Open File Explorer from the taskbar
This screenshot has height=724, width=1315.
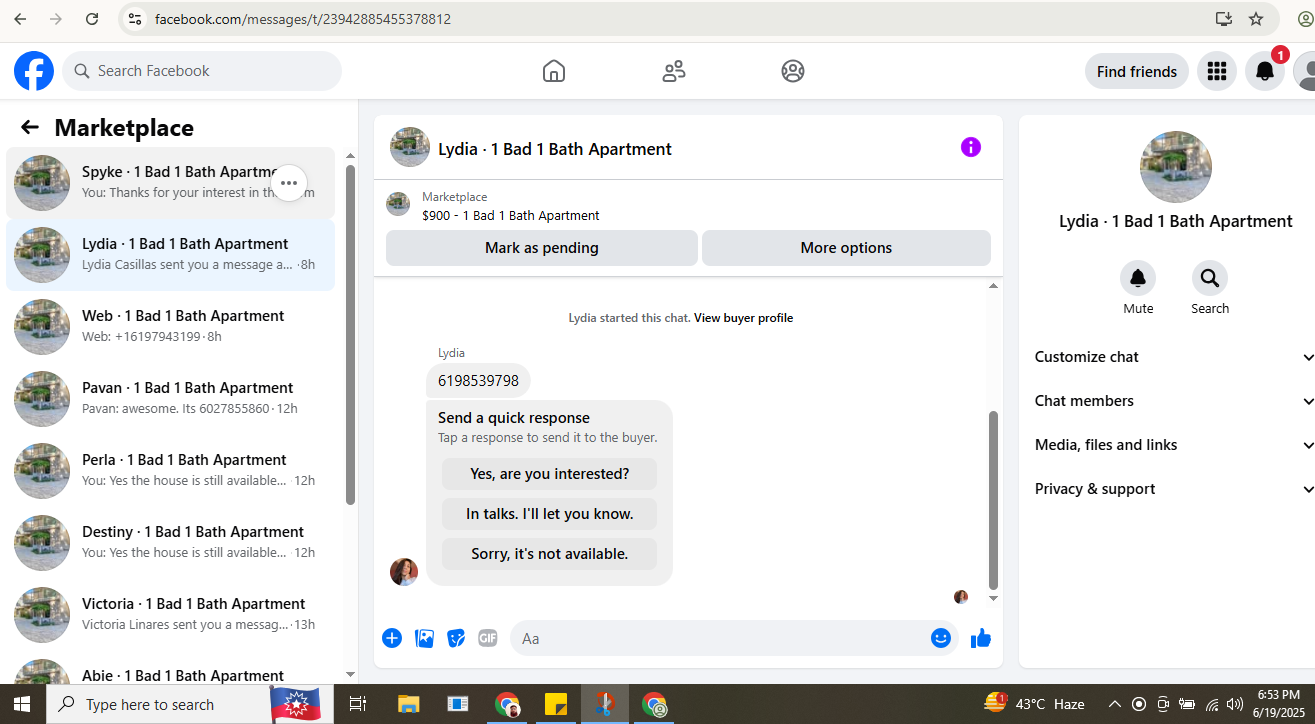tap(408, 704)
